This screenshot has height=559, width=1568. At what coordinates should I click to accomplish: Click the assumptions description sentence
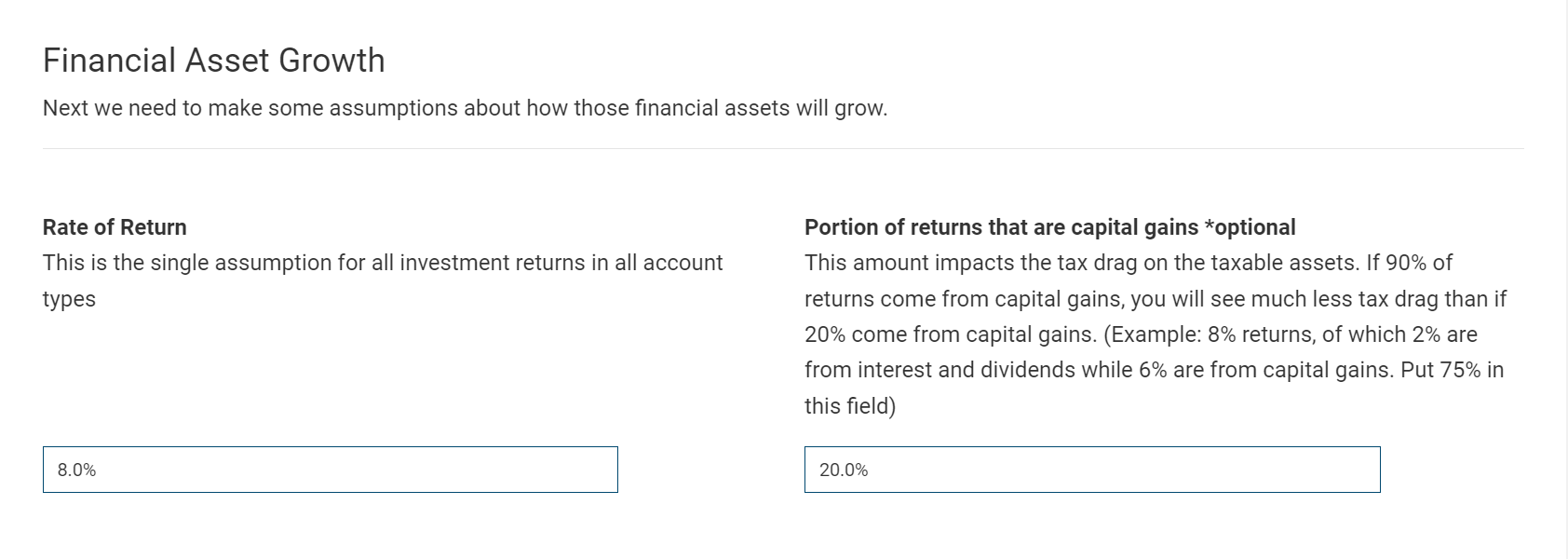click(465, 107)
